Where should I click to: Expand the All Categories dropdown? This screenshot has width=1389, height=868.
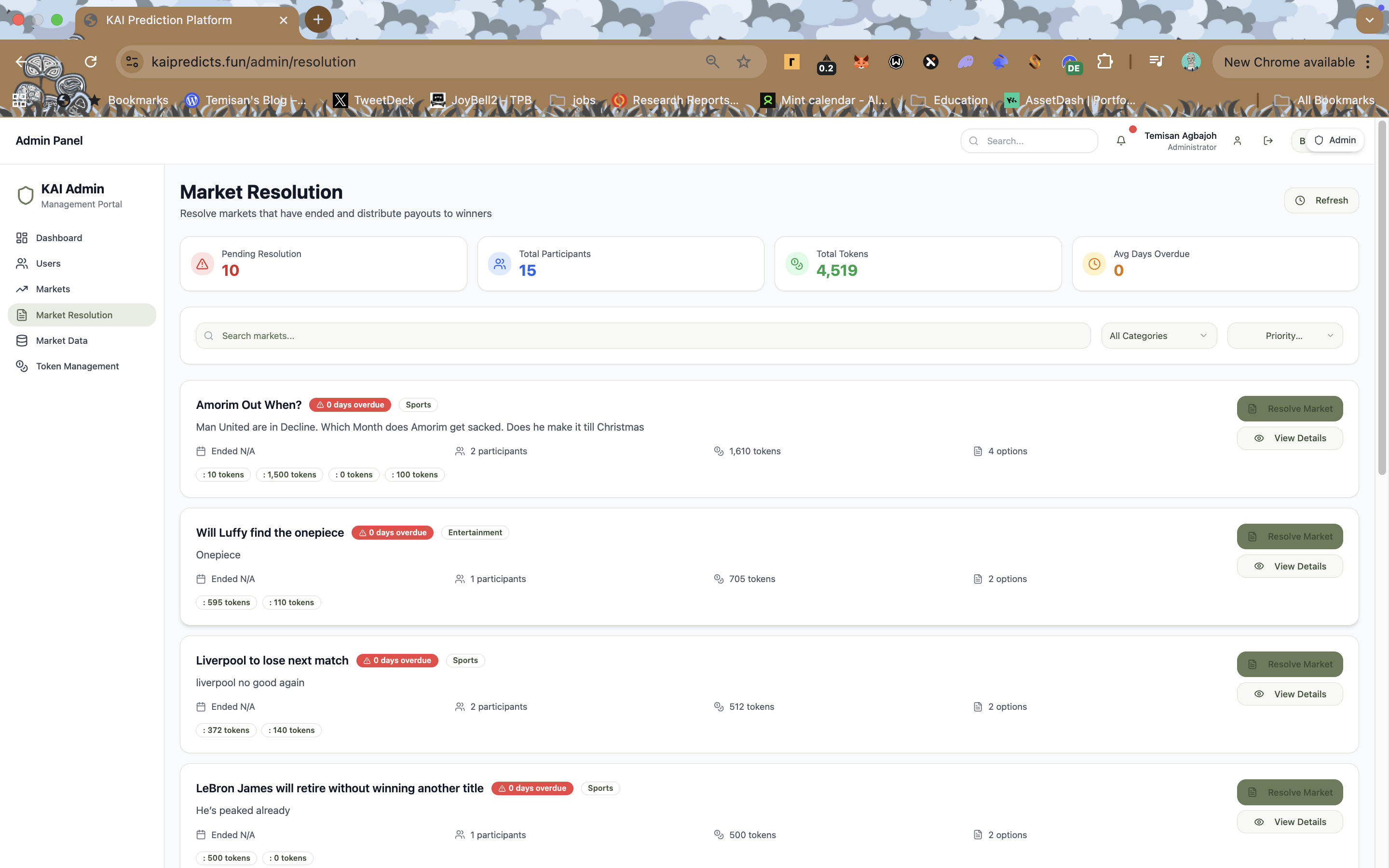click(x=1158, y=336)
